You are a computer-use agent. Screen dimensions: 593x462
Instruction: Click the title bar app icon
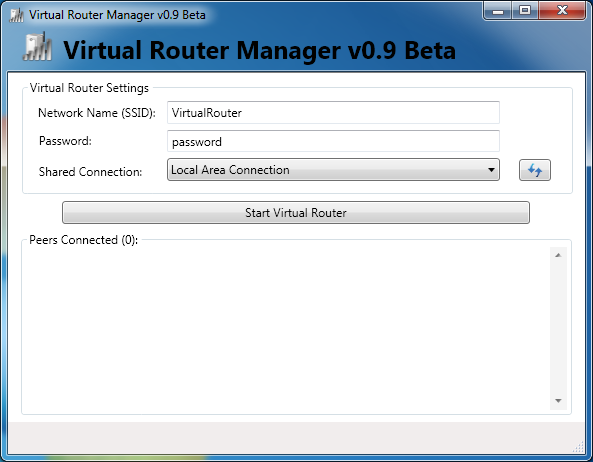coord(16,15)
